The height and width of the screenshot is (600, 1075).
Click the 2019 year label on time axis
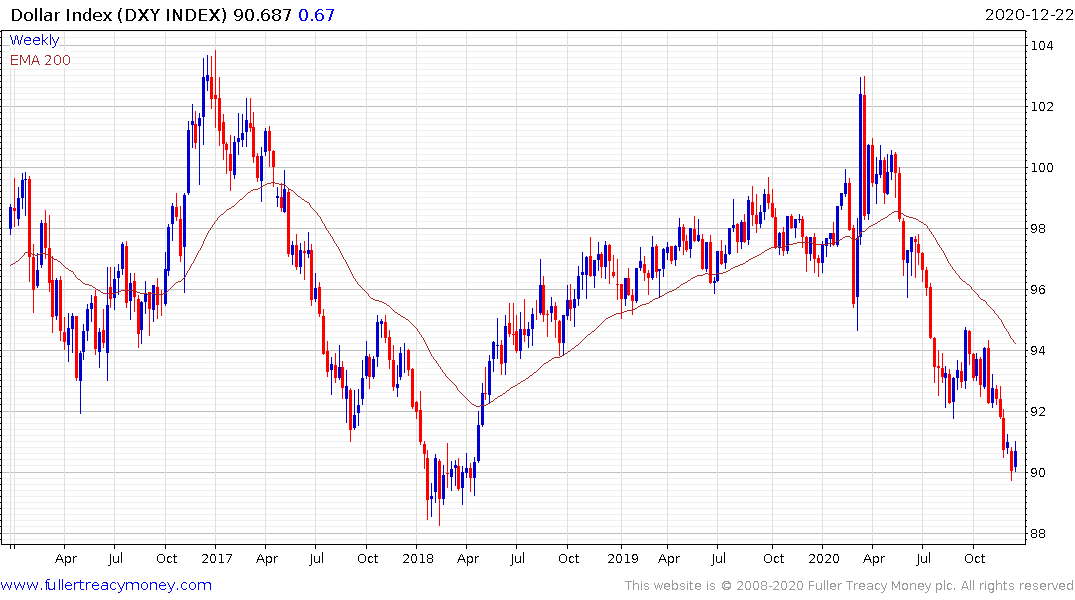pos(623,559)
